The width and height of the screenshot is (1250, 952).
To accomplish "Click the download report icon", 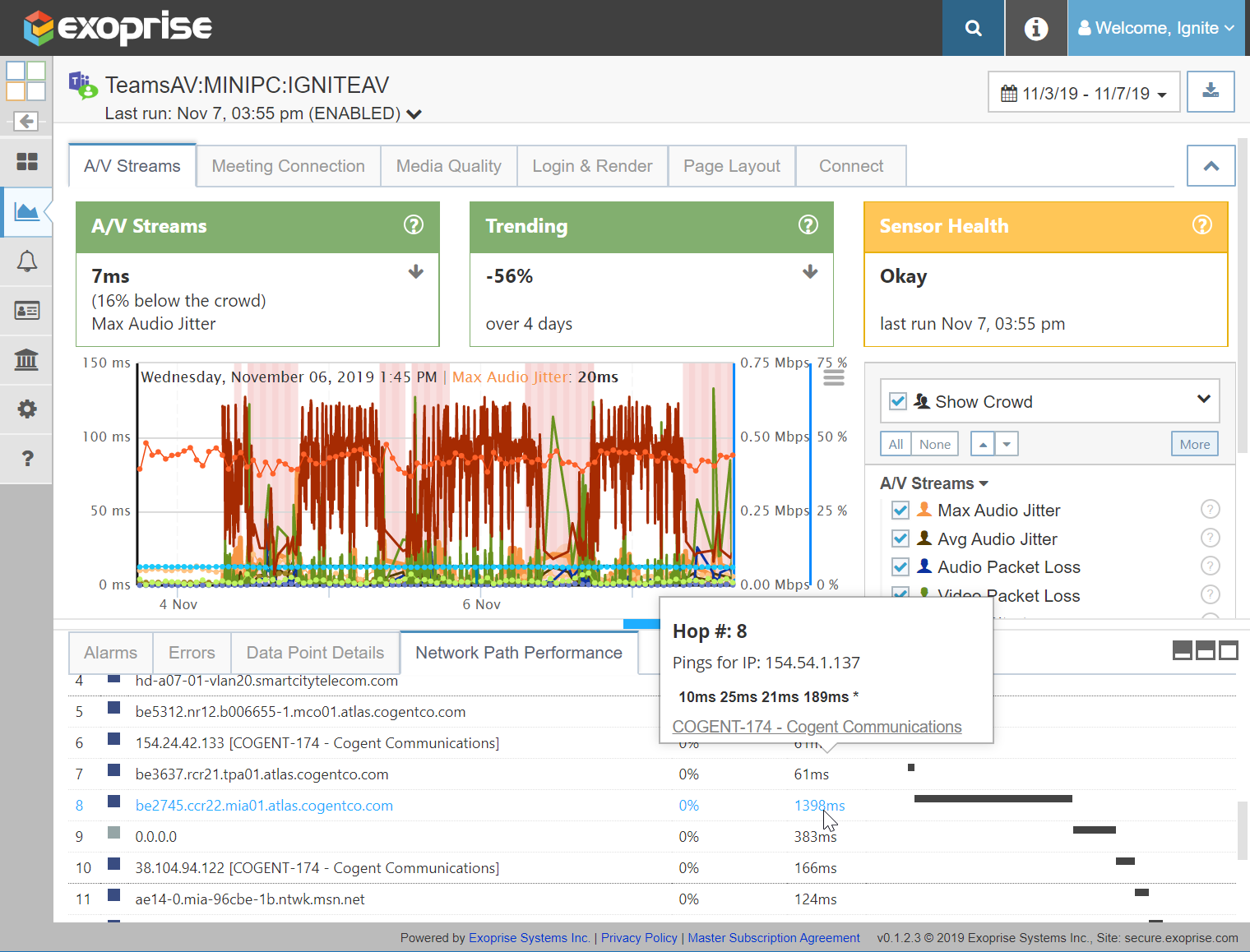I will pos(1211,90).
